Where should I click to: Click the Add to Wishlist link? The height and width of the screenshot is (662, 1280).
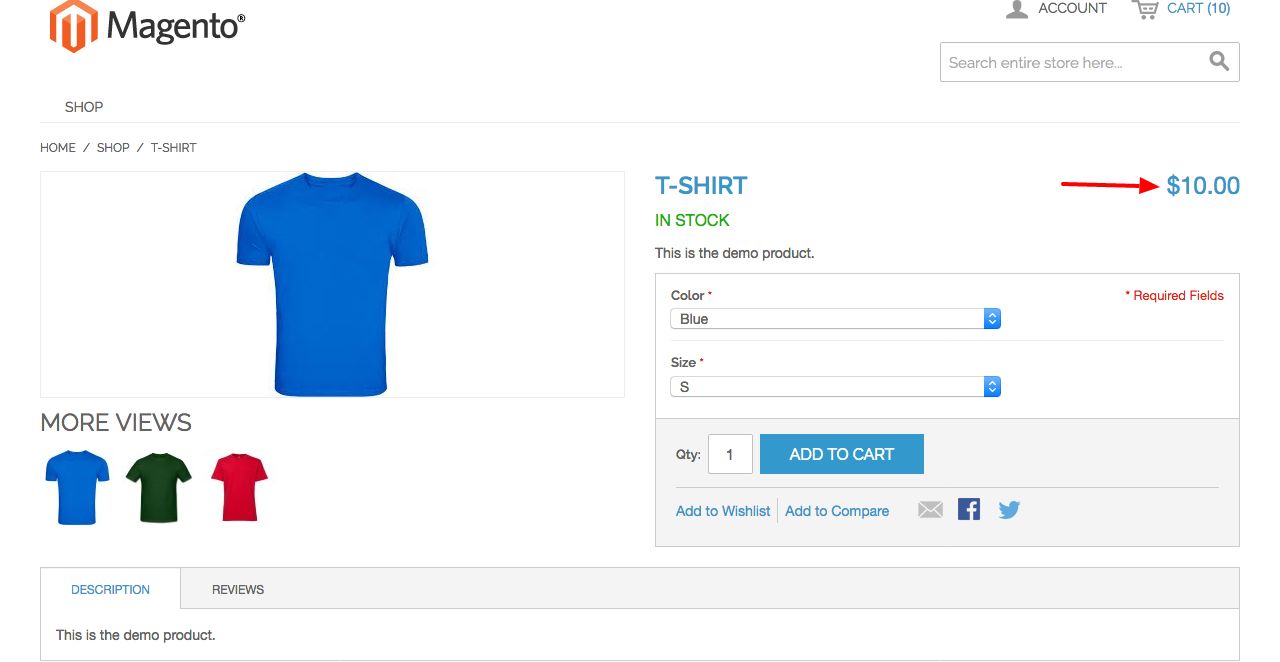pyautogui.click(x=723, y=511)
